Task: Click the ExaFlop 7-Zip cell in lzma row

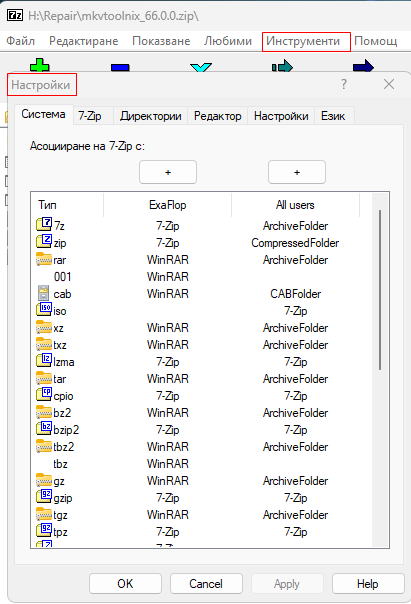Action: pos(168,362)
